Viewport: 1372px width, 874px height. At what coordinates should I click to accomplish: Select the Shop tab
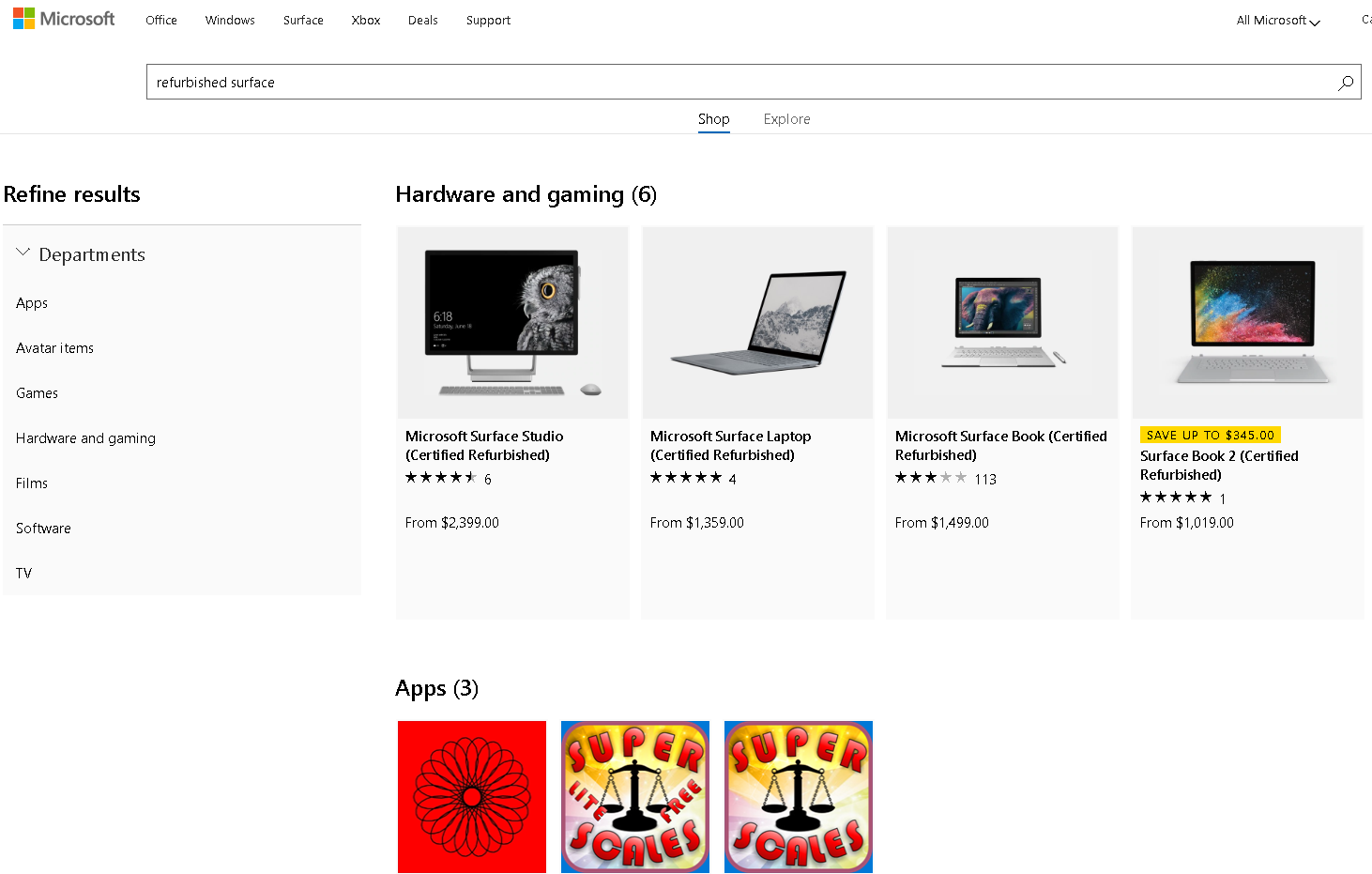tap(713, 119)
